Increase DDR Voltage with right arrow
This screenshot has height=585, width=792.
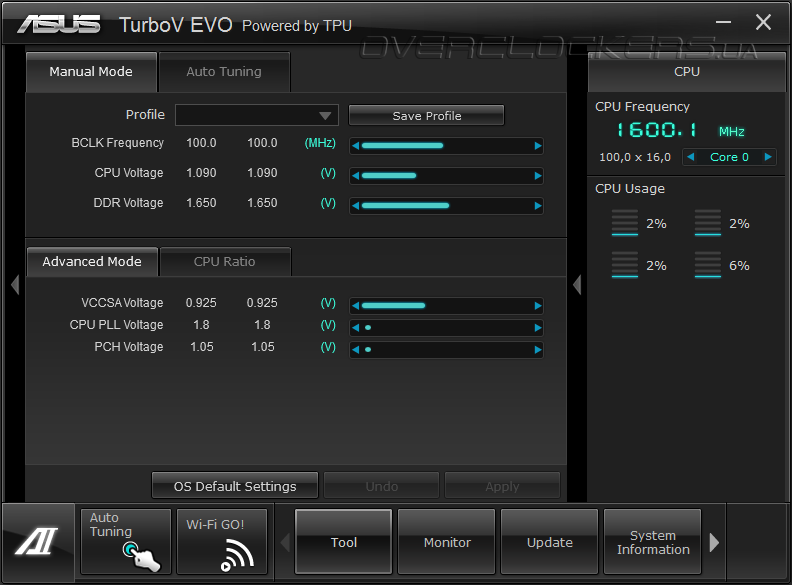tap(538, 206)
